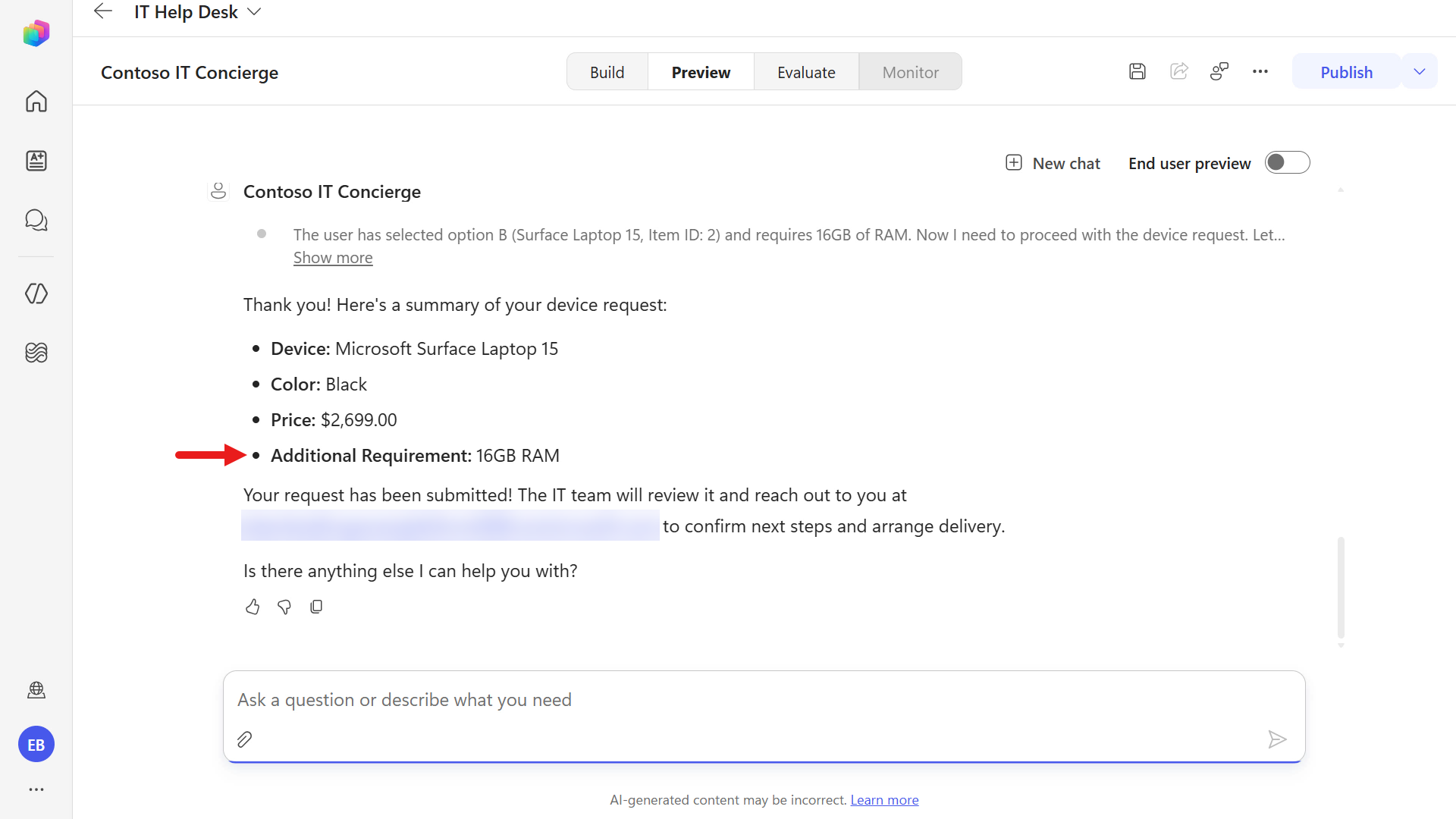Expand the IT Help Desk dropdown chevron
The image size is (1456, 819).
pos(255,12)
